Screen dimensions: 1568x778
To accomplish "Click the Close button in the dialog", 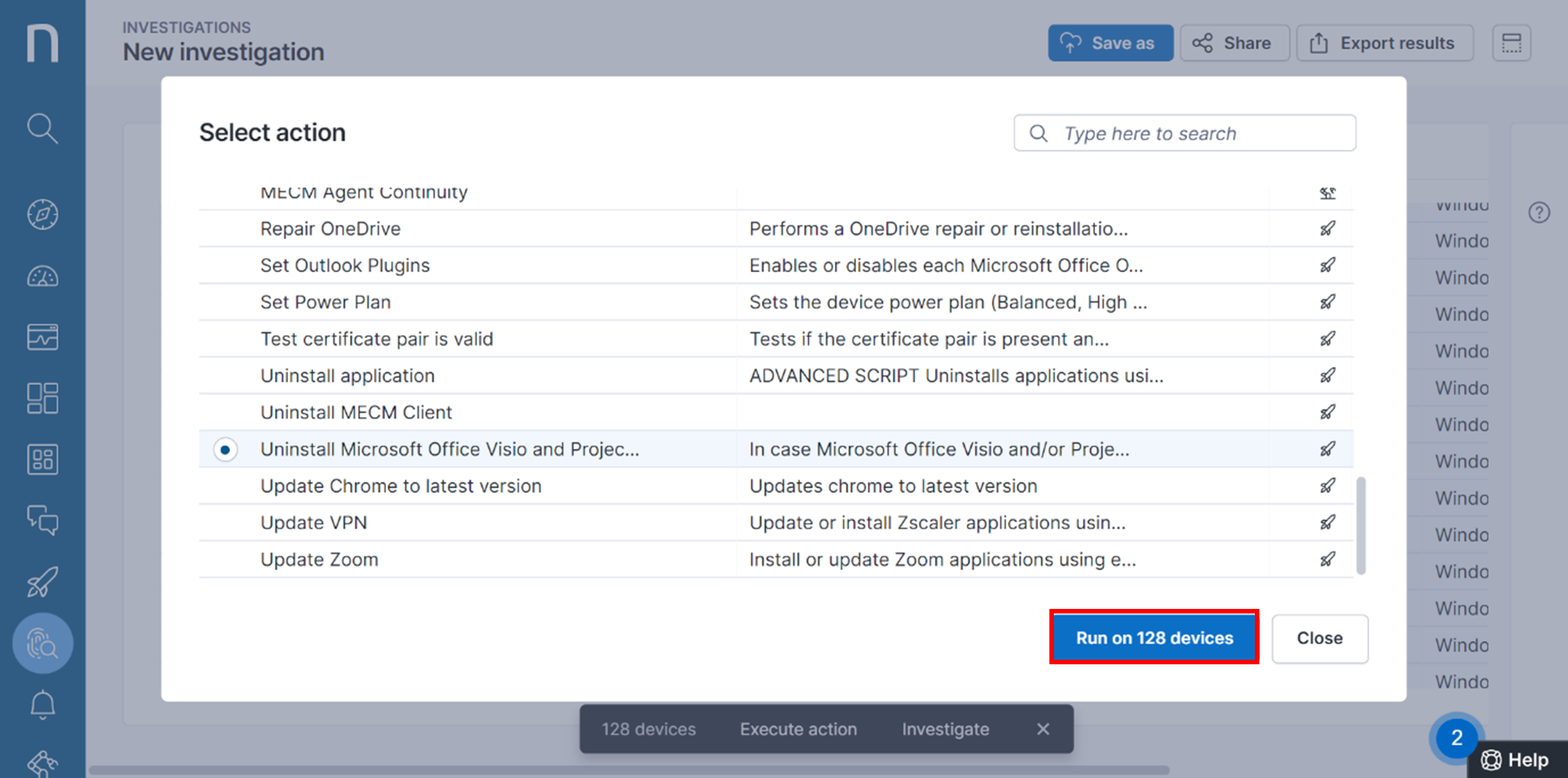I will (x=1319, y=638).
